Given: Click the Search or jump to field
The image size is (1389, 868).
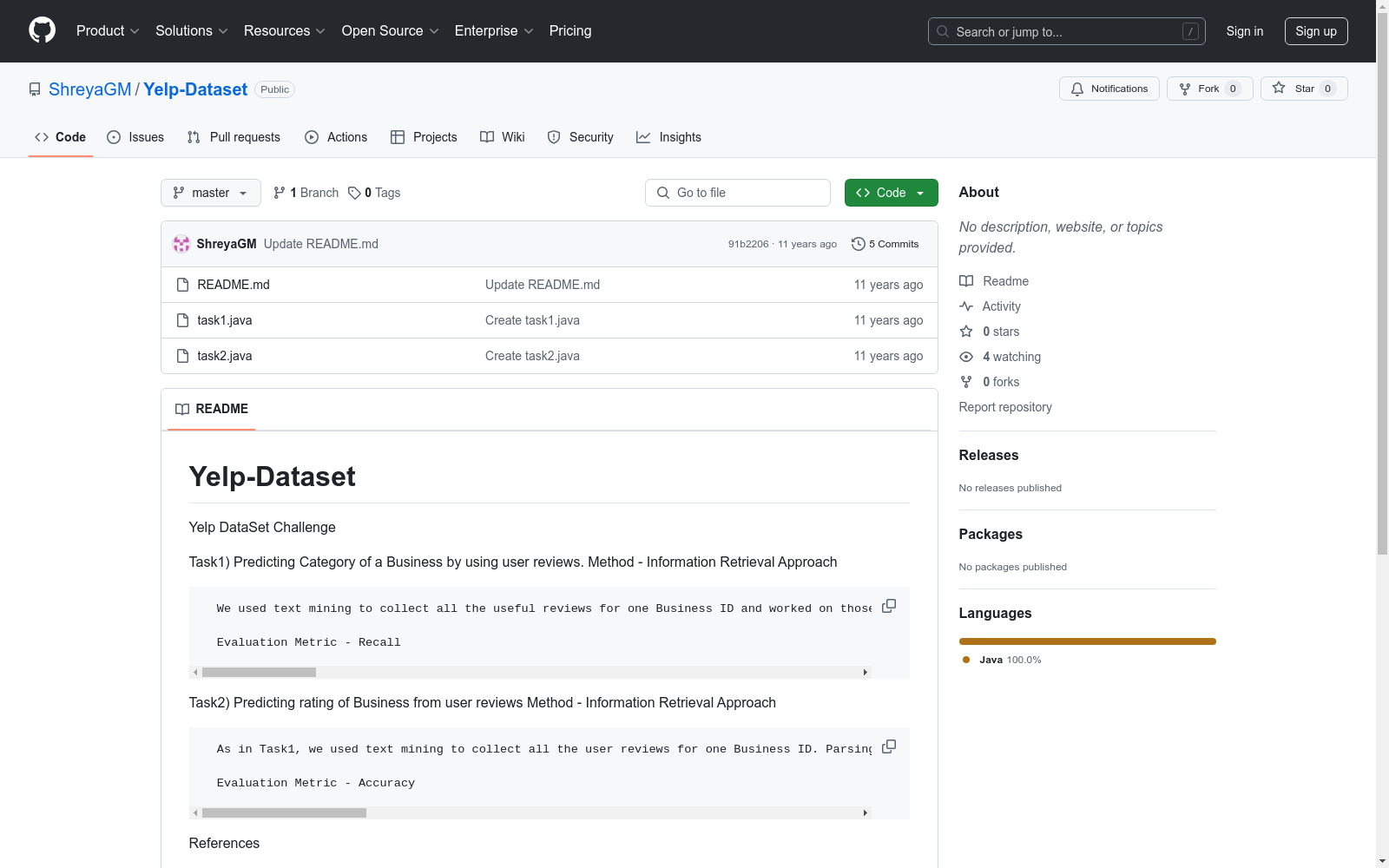Looking at the screenshot, I should point(1067,31).
